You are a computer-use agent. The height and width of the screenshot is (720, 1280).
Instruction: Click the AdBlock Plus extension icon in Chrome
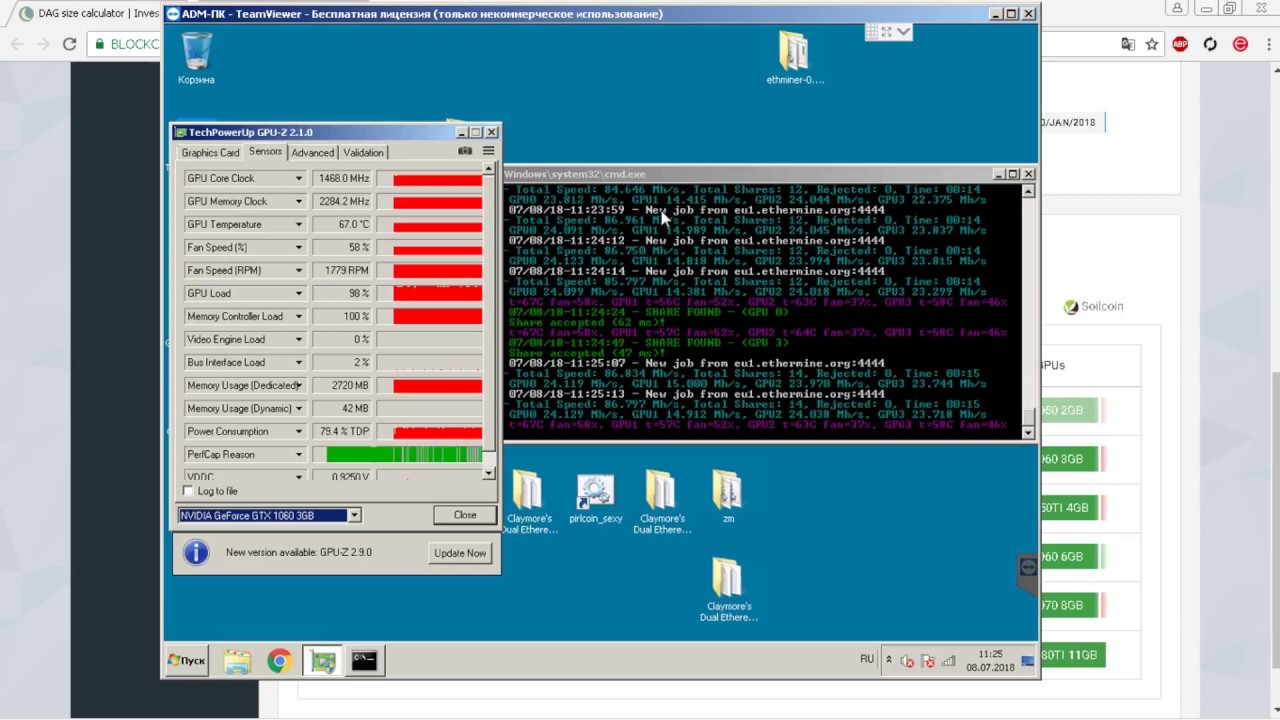point(1180,44)
